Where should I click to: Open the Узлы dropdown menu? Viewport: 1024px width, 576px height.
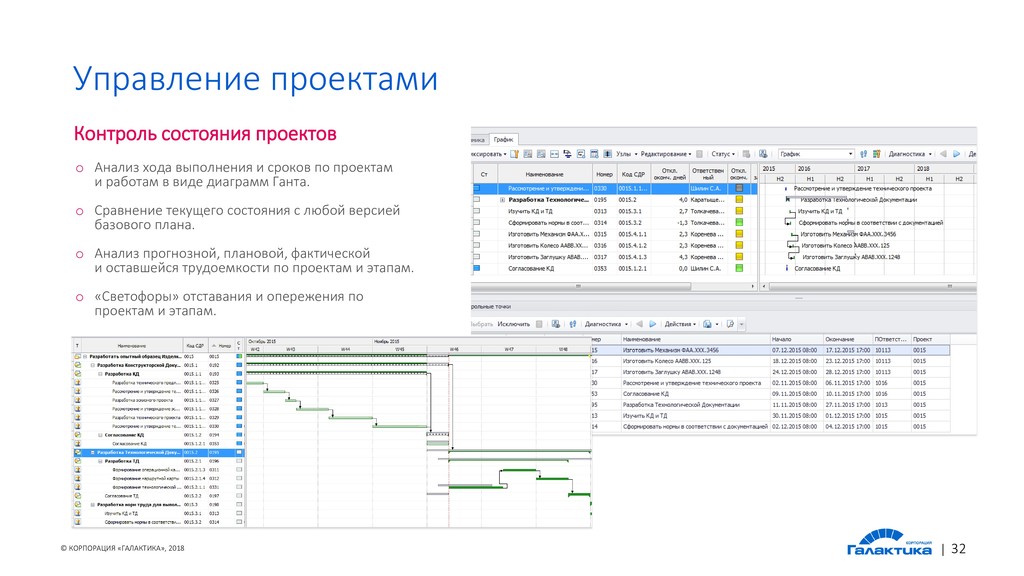coord(626,154)
